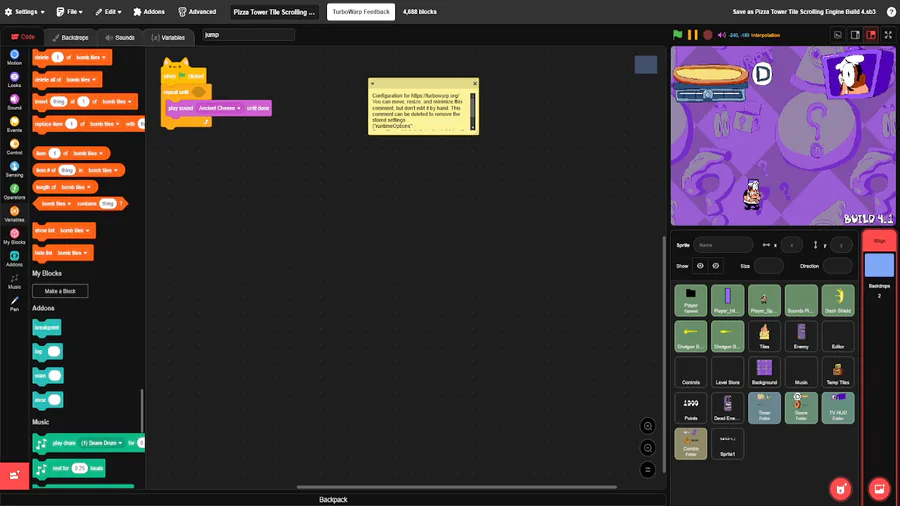Viewport: 900px width, 506px height.
Task: Open bomb tiles dropdown in length of block
Action: point(76,187)
